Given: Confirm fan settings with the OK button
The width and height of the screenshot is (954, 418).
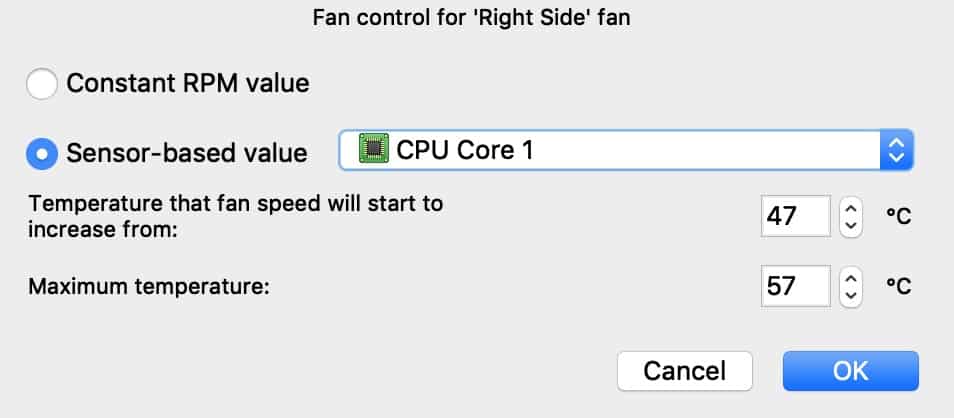Looking at the screenshot, I should coord(851,371).
